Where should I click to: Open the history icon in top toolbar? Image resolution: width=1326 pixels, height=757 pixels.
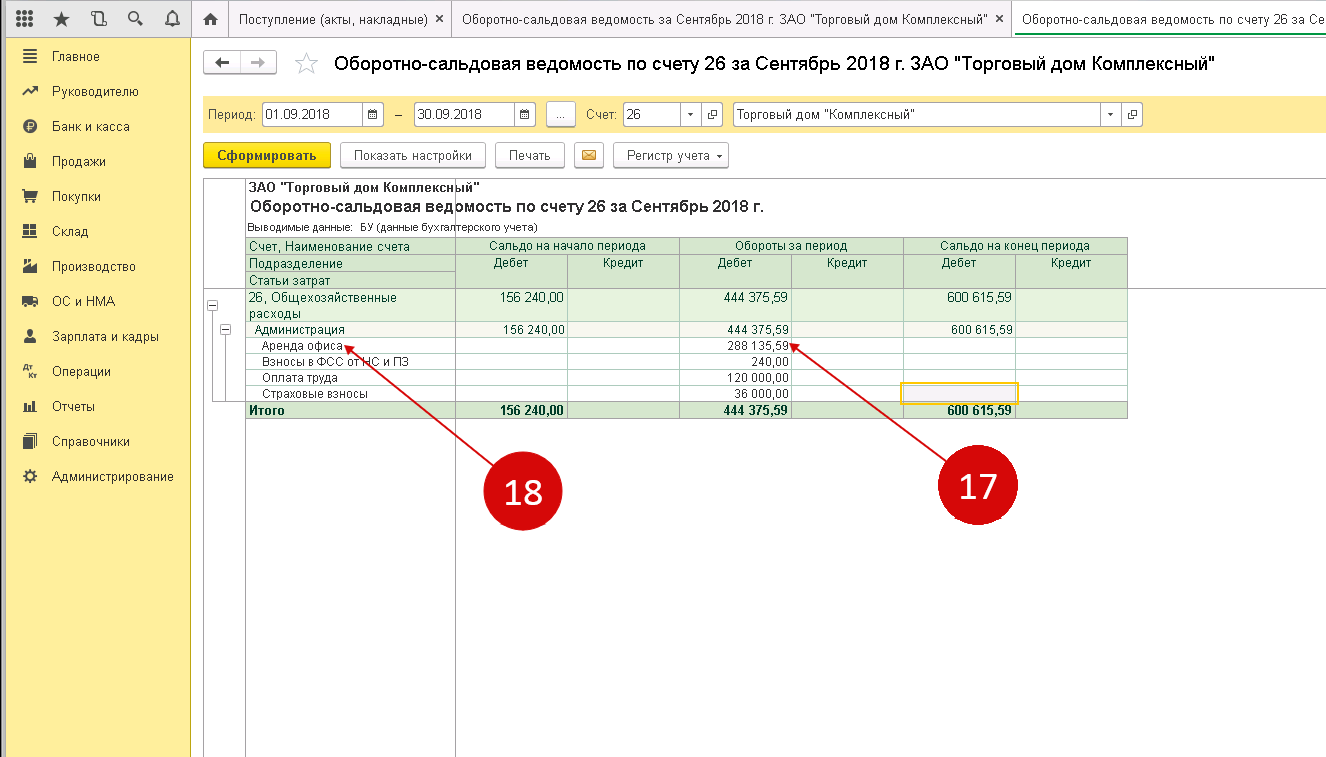point(97,19)
